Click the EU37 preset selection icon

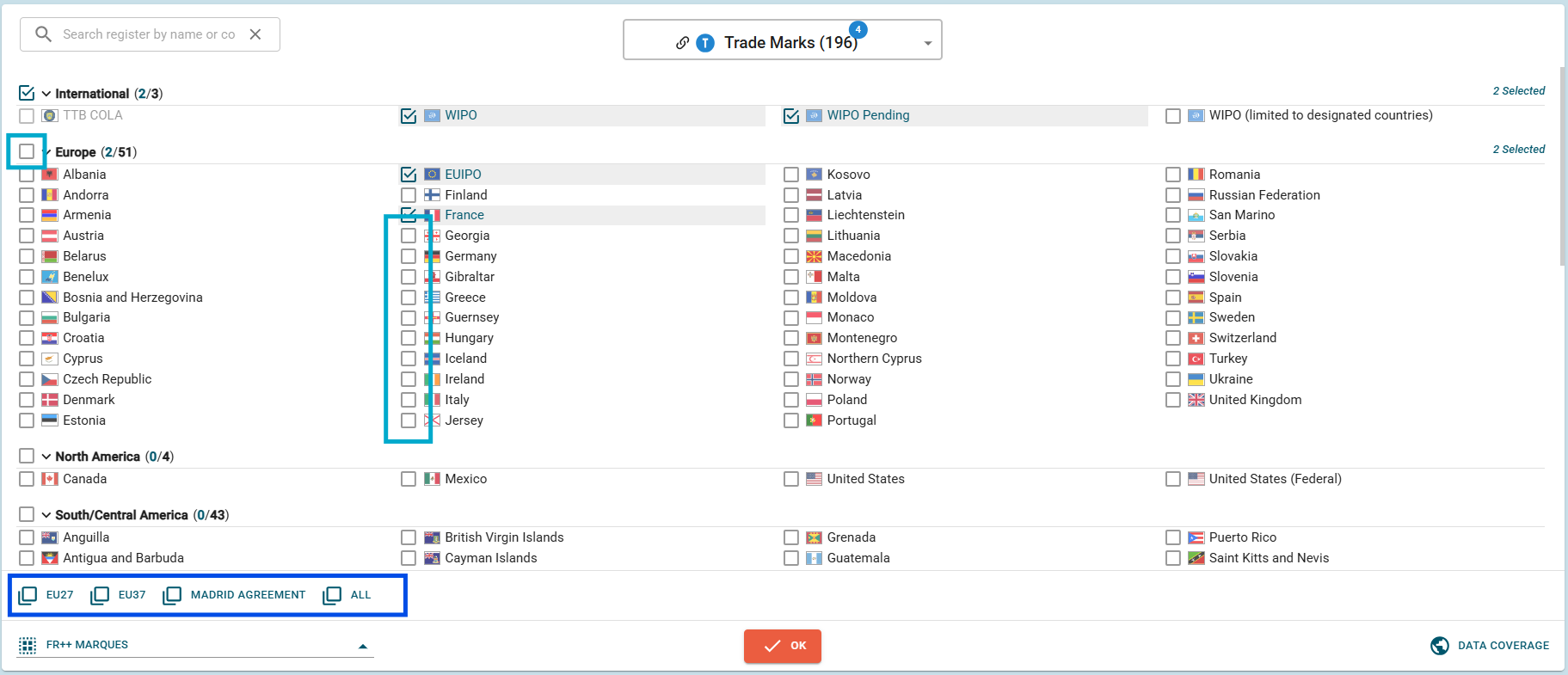pos(101,595)
